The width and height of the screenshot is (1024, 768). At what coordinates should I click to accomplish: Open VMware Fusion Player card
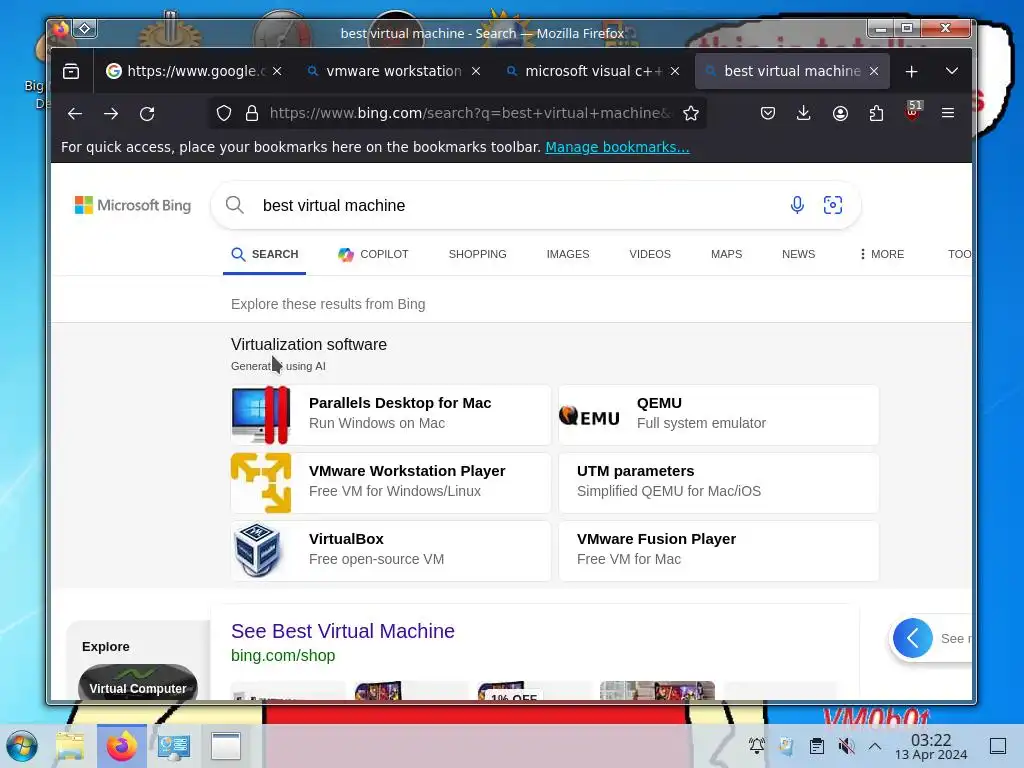[x=718, y=551]
